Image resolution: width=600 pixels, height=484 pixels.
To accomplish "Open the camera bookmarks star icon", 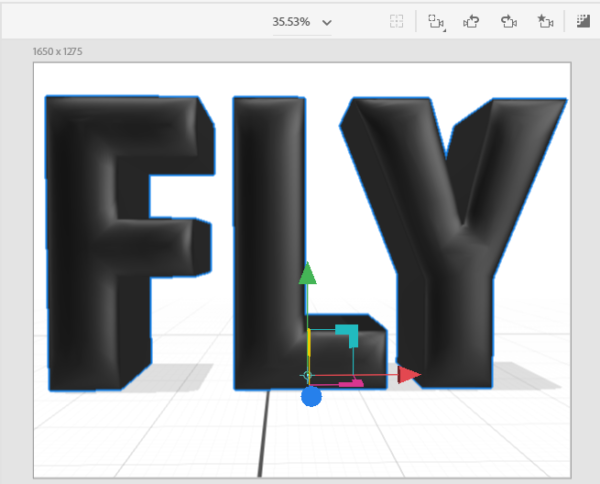I will pyautogui.click(x=544, y=21).
